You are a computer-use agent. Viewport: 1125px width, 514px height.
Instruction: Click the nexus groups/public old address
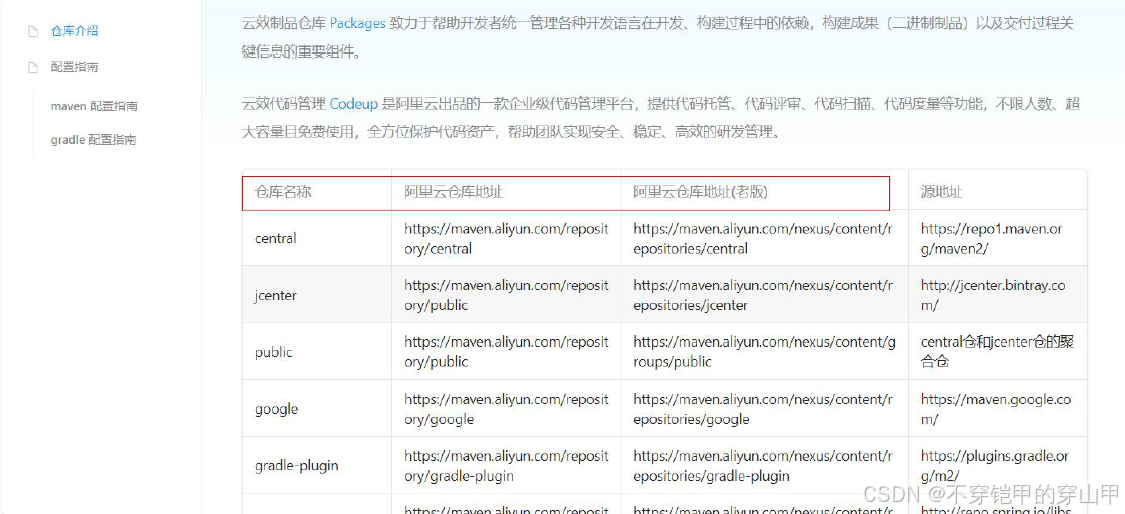[x=764, y=352]
